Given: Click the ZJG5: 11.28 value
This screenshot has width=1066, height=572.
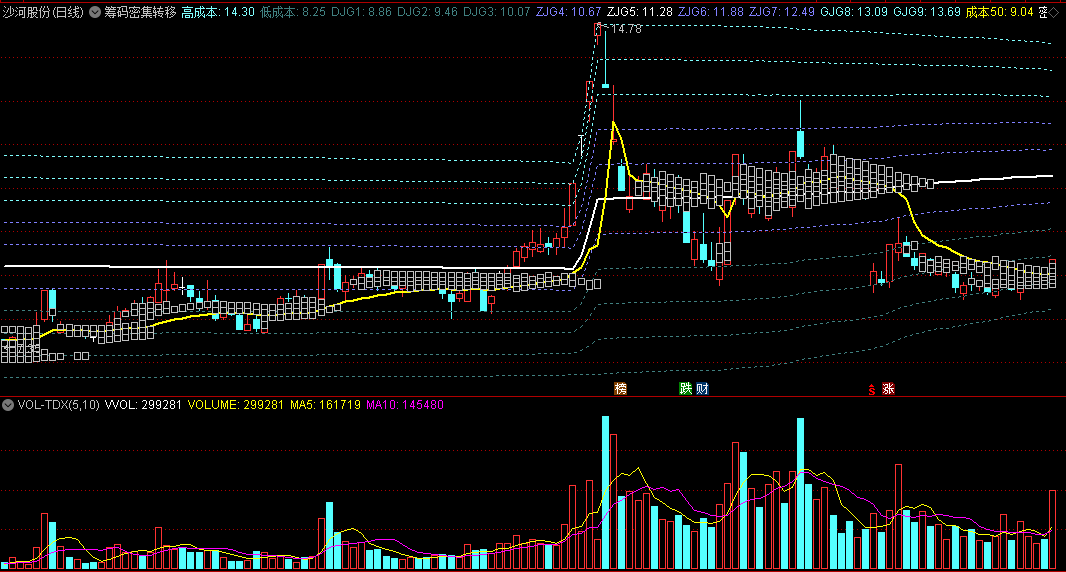Looking at the screenshot, I should 640,12.
